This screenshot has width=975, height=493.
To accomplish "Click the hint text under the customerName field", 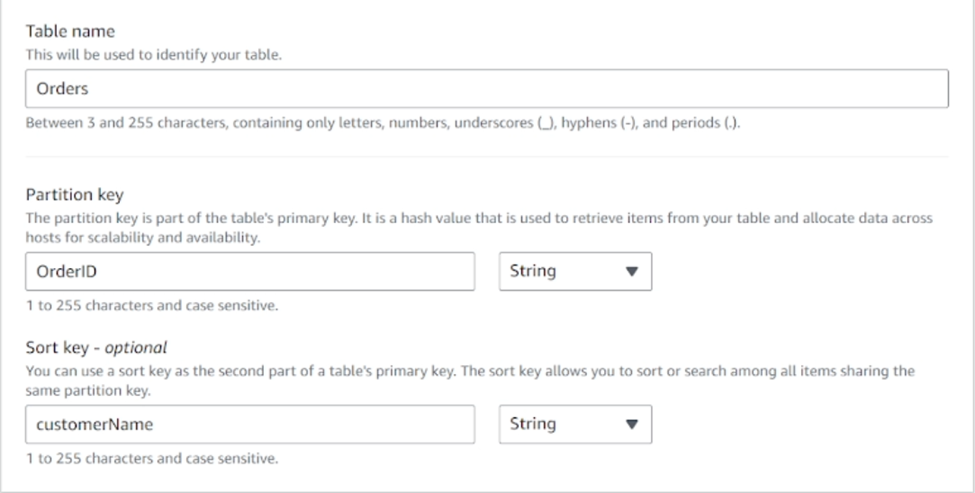I will pyautogui.click(x=152, y=458).
